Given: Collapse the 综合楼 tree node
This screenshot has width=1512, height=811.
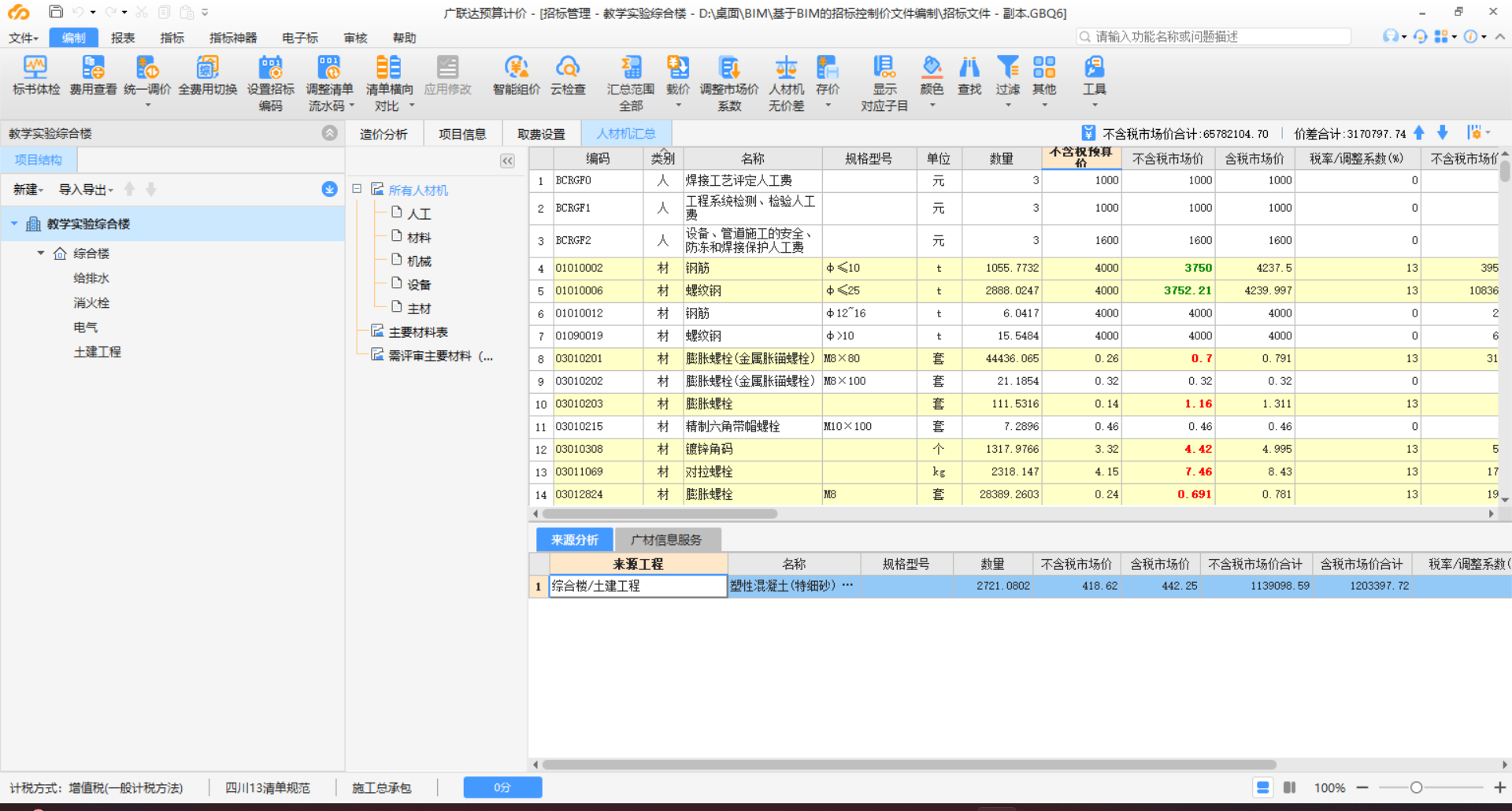Looking at the screenshot, I should pyautogui.click(x=40, y=253).
